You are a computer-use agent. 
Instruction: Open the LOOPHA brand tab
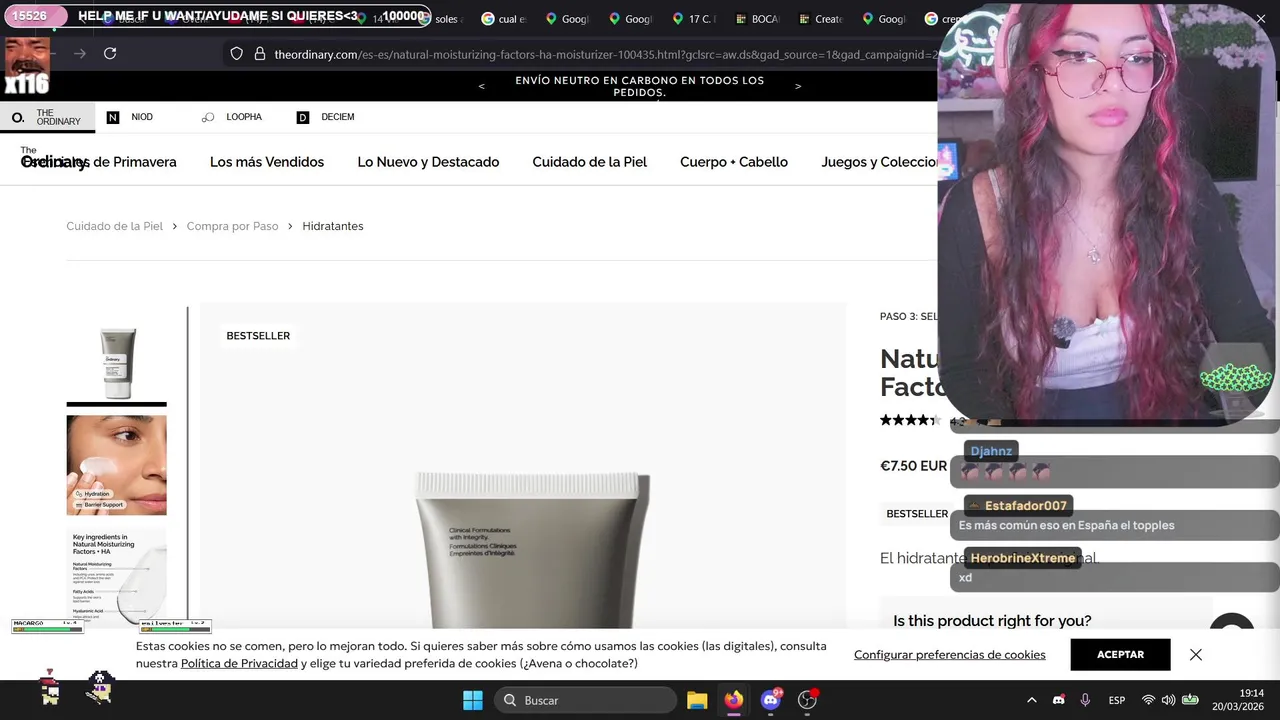[232, 117]
